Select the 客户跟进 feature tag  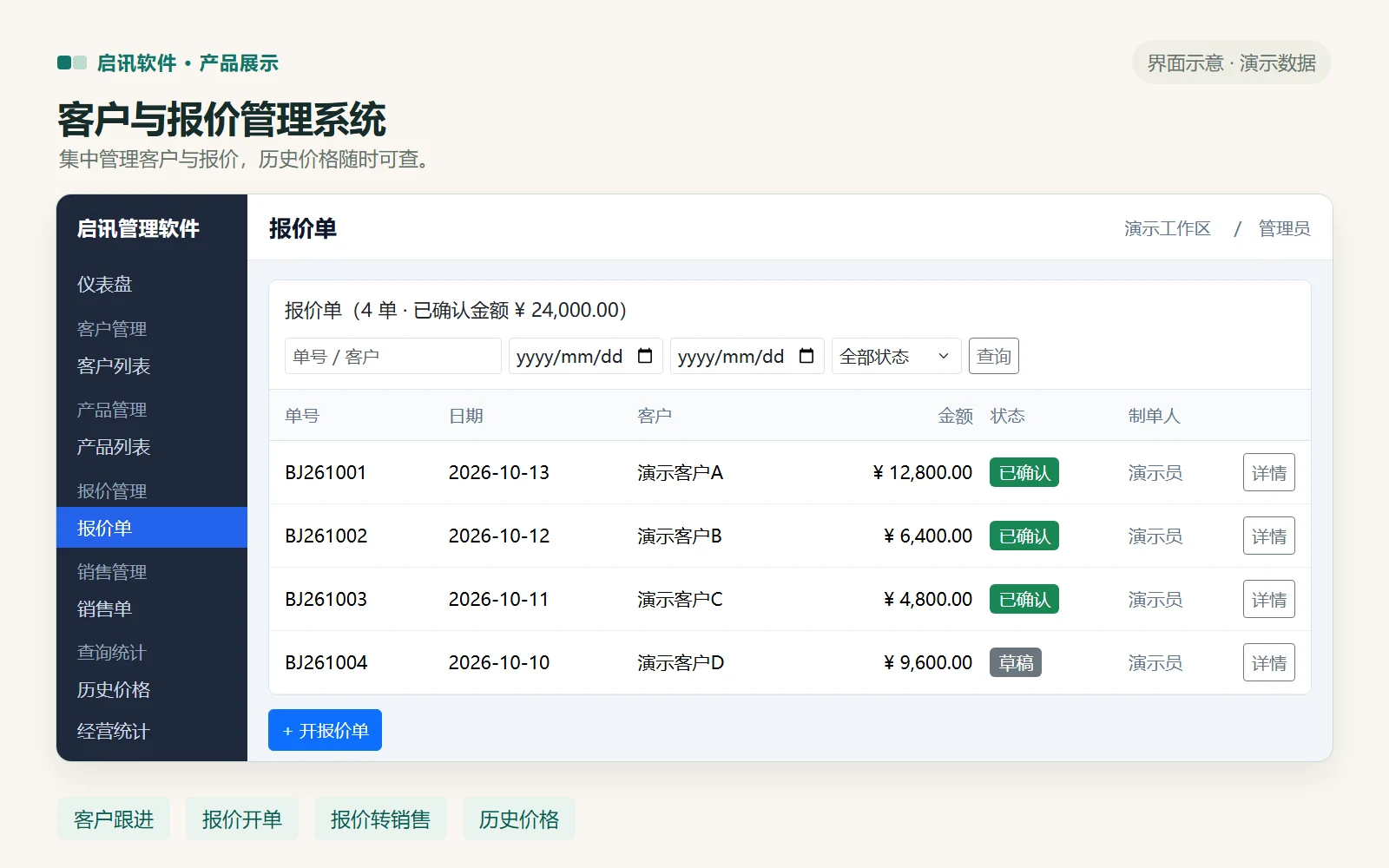point(114,819)
